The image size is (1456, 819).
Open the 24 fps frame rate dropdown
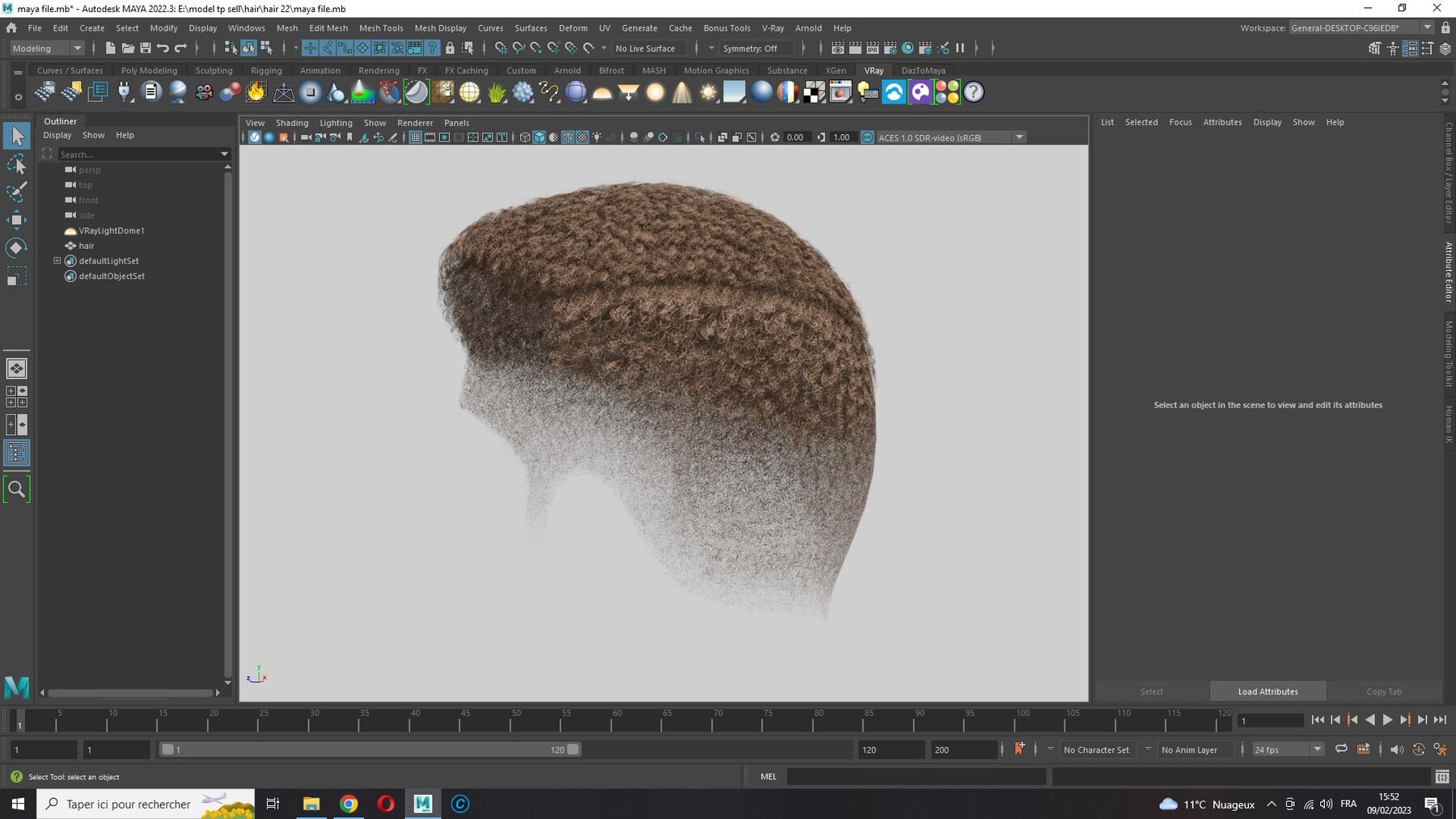coord(1288,749)
